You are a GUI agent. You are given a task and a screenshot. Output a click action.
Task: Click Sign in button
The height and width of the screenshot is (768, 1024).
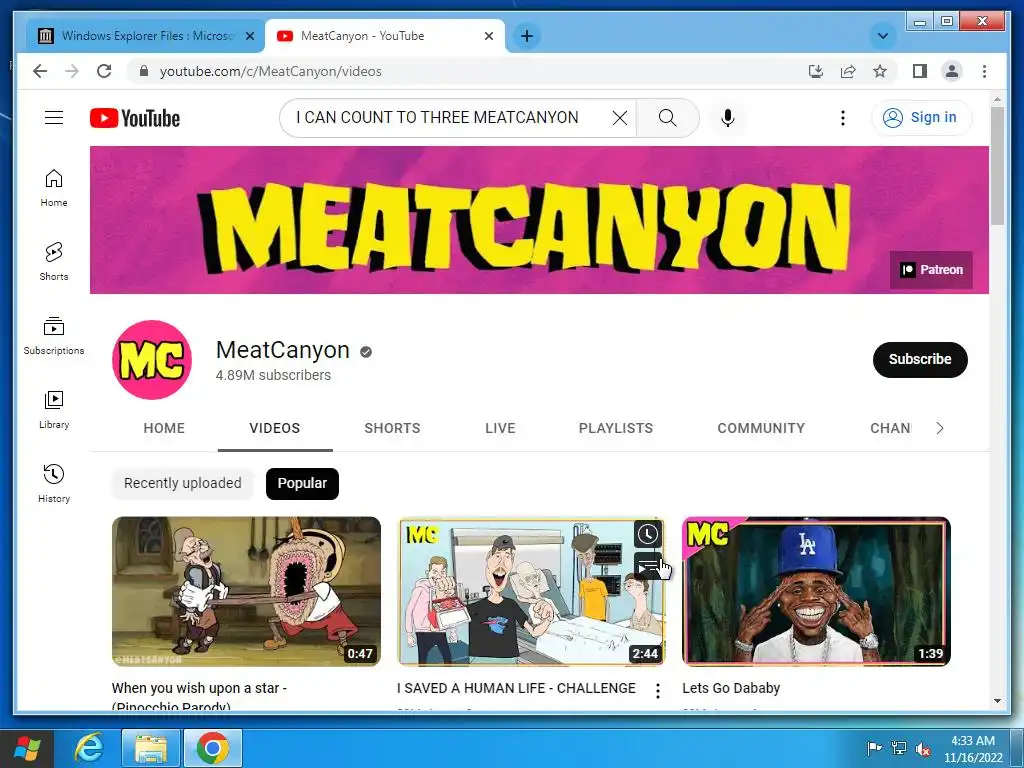[x=921, y=118]
